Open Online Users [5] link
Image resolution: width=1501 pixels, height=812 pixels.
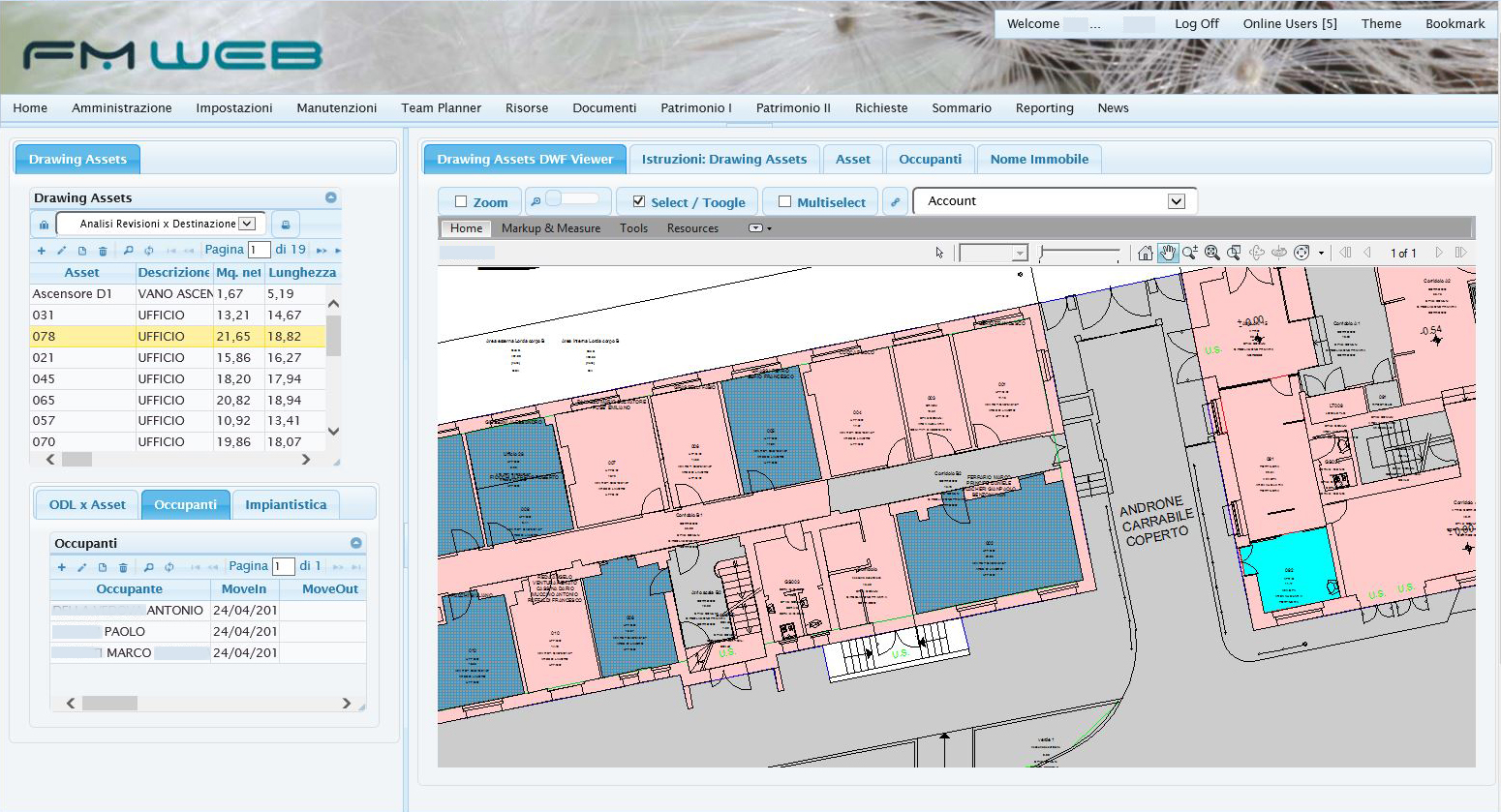pos(1290,23)
